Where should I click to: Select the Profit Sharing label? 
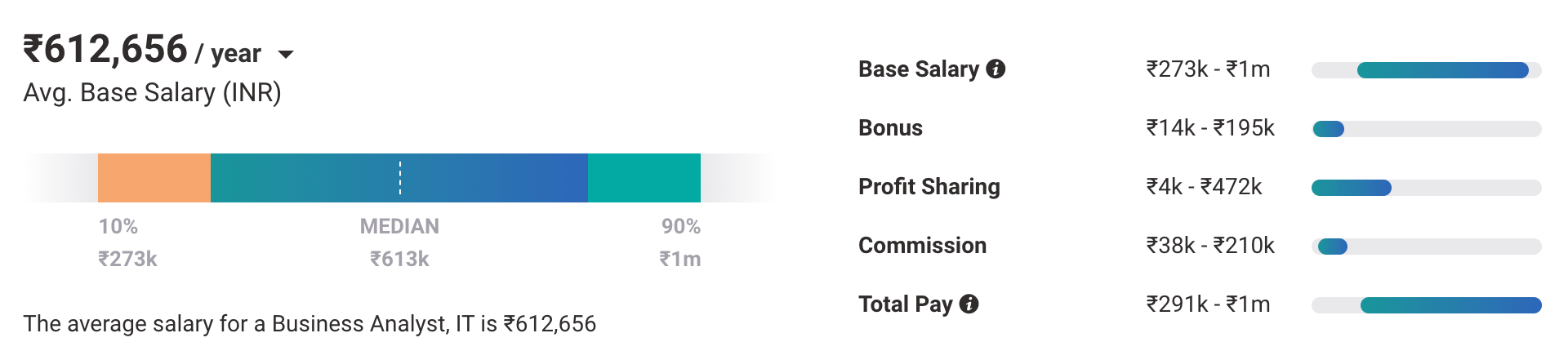929,187
